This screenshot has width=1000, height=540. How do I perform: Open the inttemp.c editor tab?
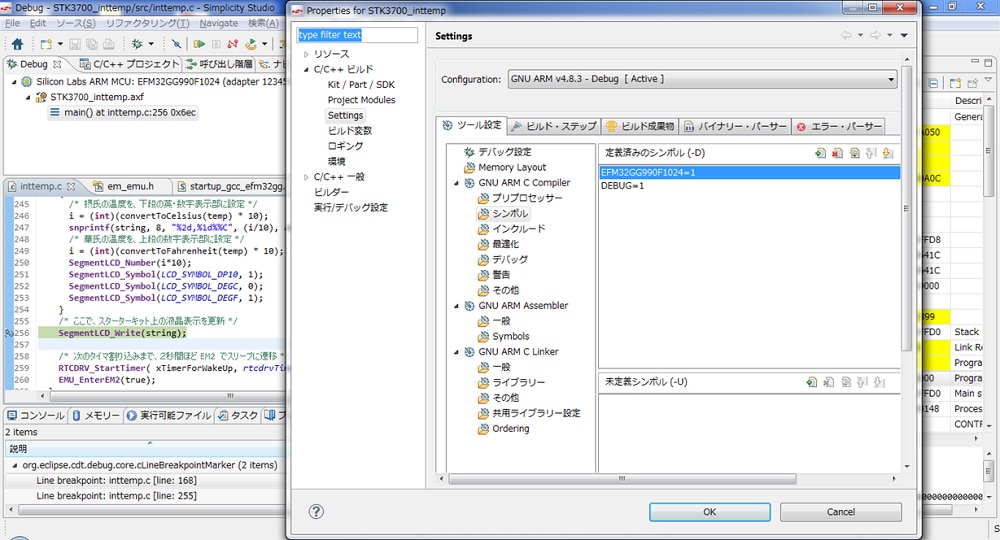click(41, 186)
